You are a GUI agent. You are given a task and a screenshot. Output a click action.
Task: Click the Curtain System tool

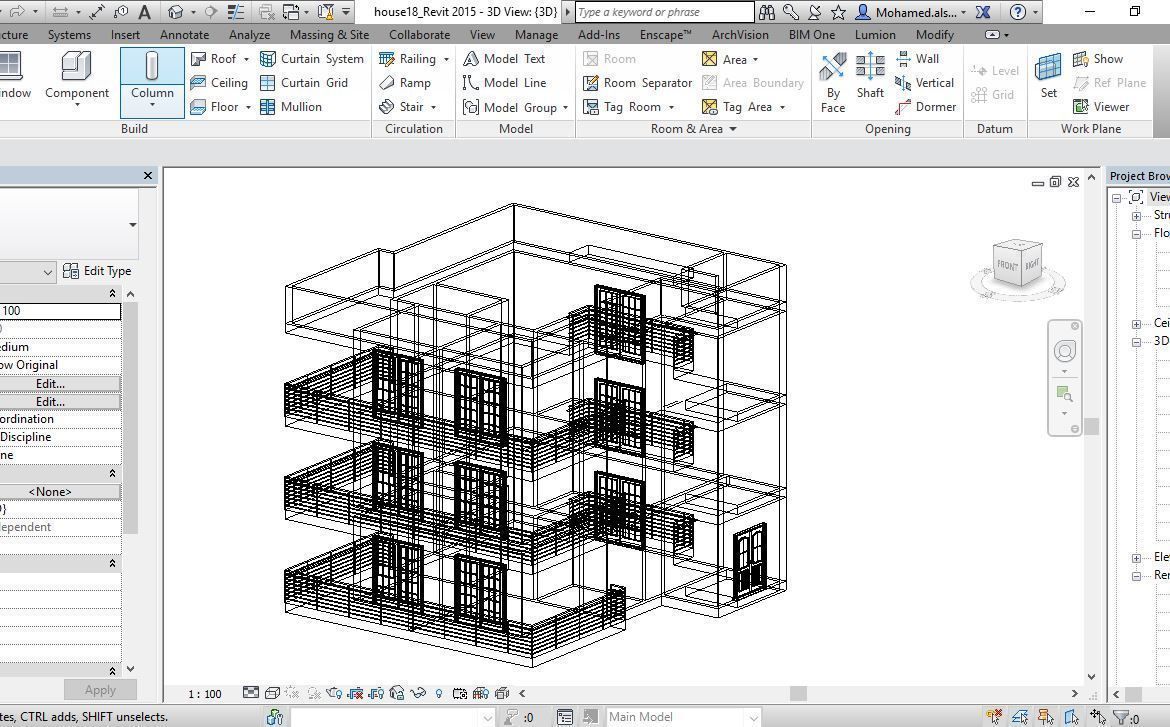pyautogui.click(x=312, y=59)
